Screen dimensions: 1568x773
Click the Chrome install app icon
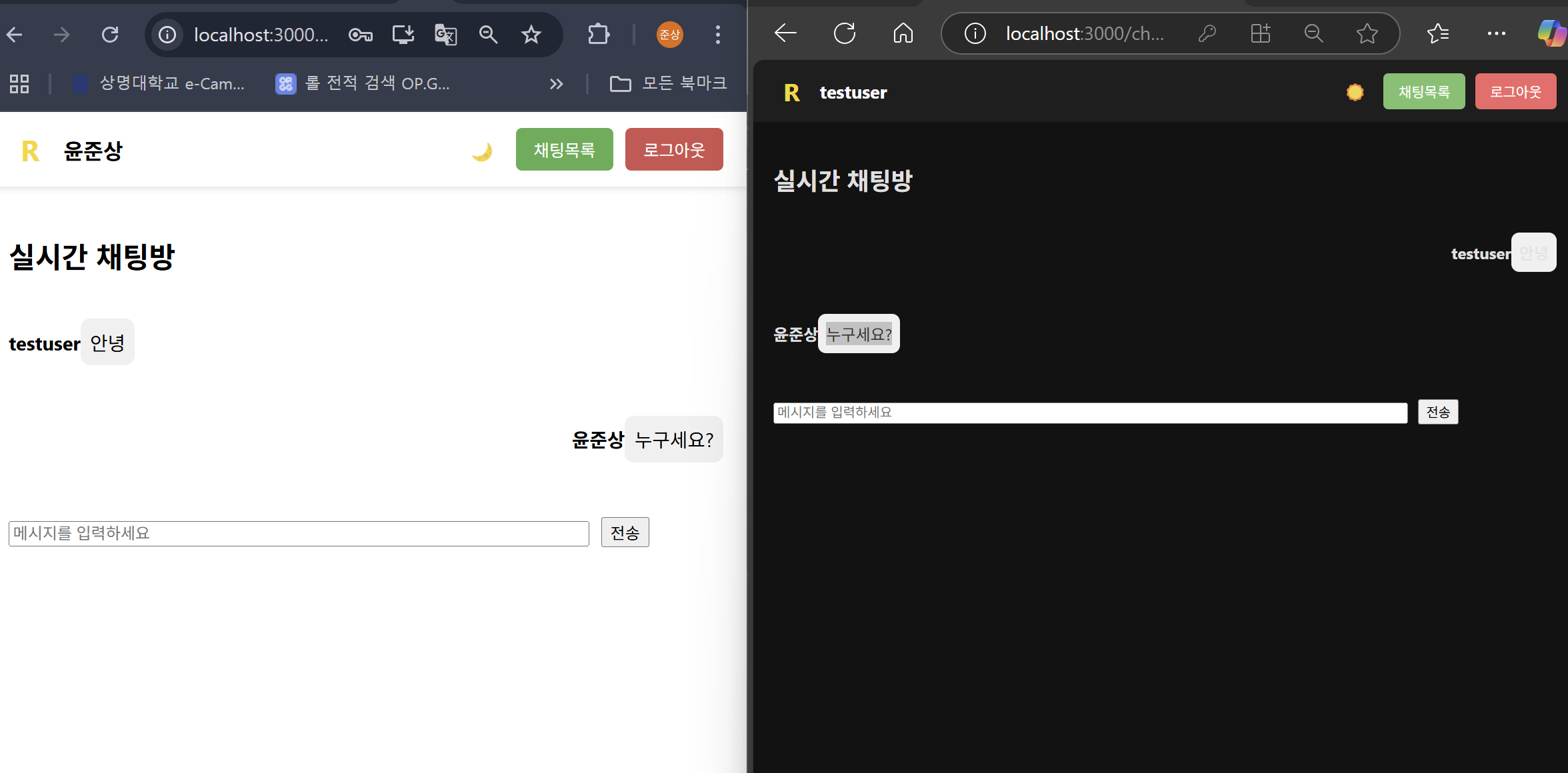(x=403, y=35)
